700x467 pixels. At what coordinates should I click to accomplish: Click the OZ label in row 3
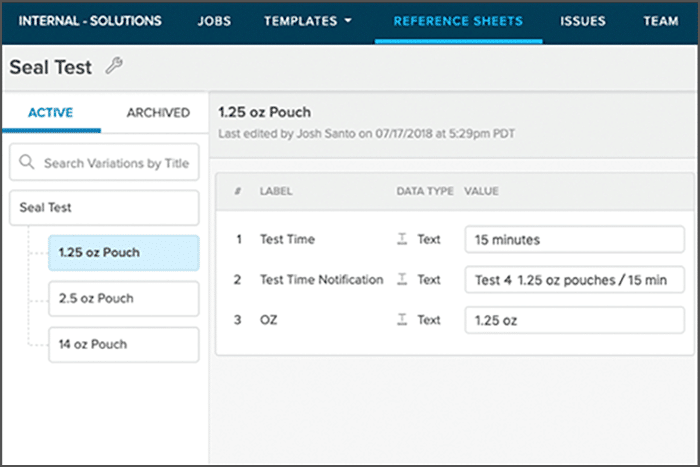click(x=268, y=320)
